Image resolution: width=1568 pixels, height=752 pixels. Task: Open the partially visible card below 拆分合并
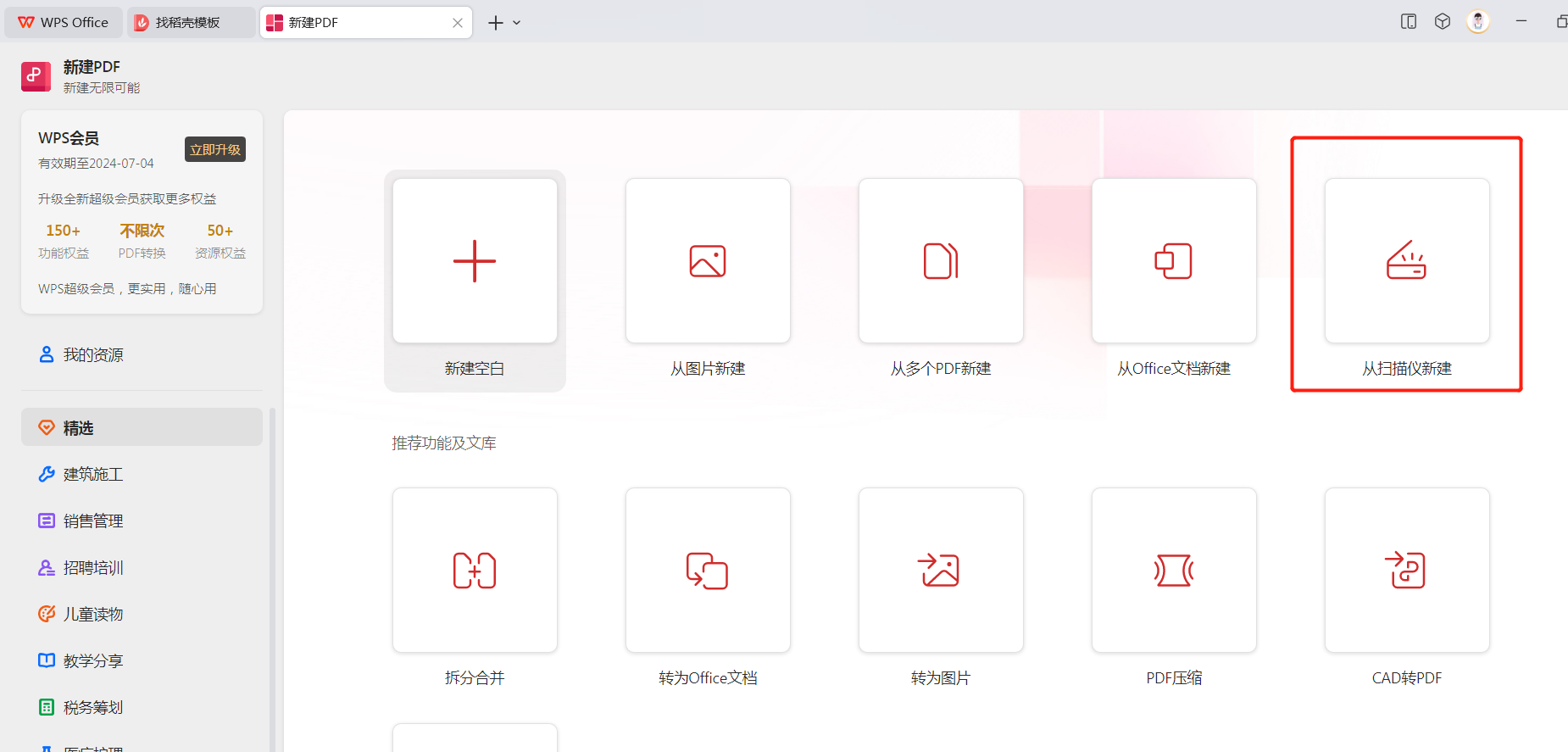coord(475,738)
